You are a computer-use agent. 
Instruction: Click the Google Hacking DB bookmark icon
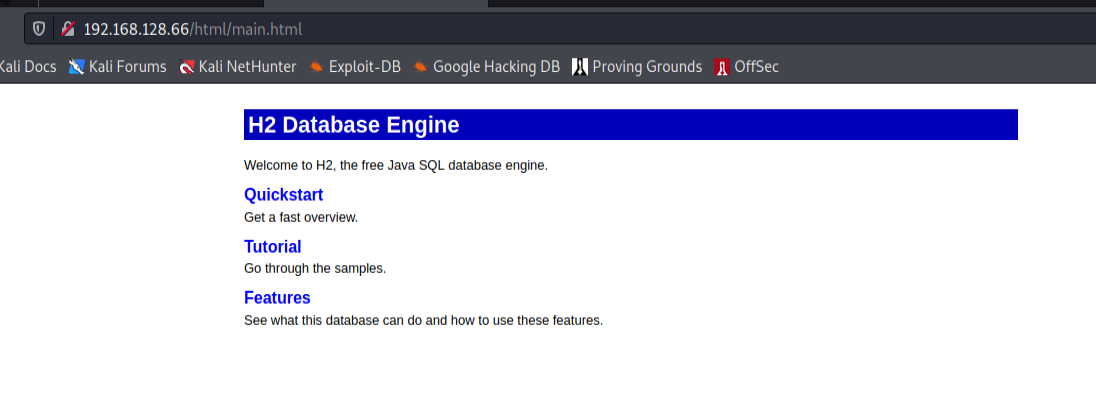[420, 67]
